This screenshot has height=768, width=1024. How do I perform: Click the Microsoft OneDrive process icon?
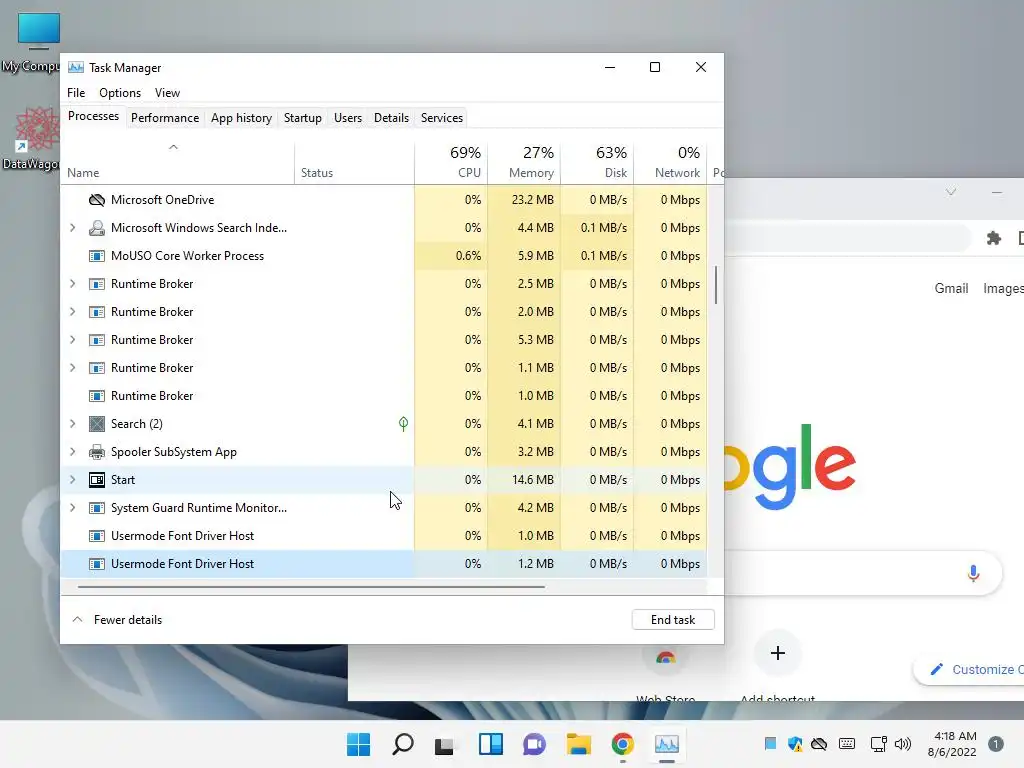[97, 200]
